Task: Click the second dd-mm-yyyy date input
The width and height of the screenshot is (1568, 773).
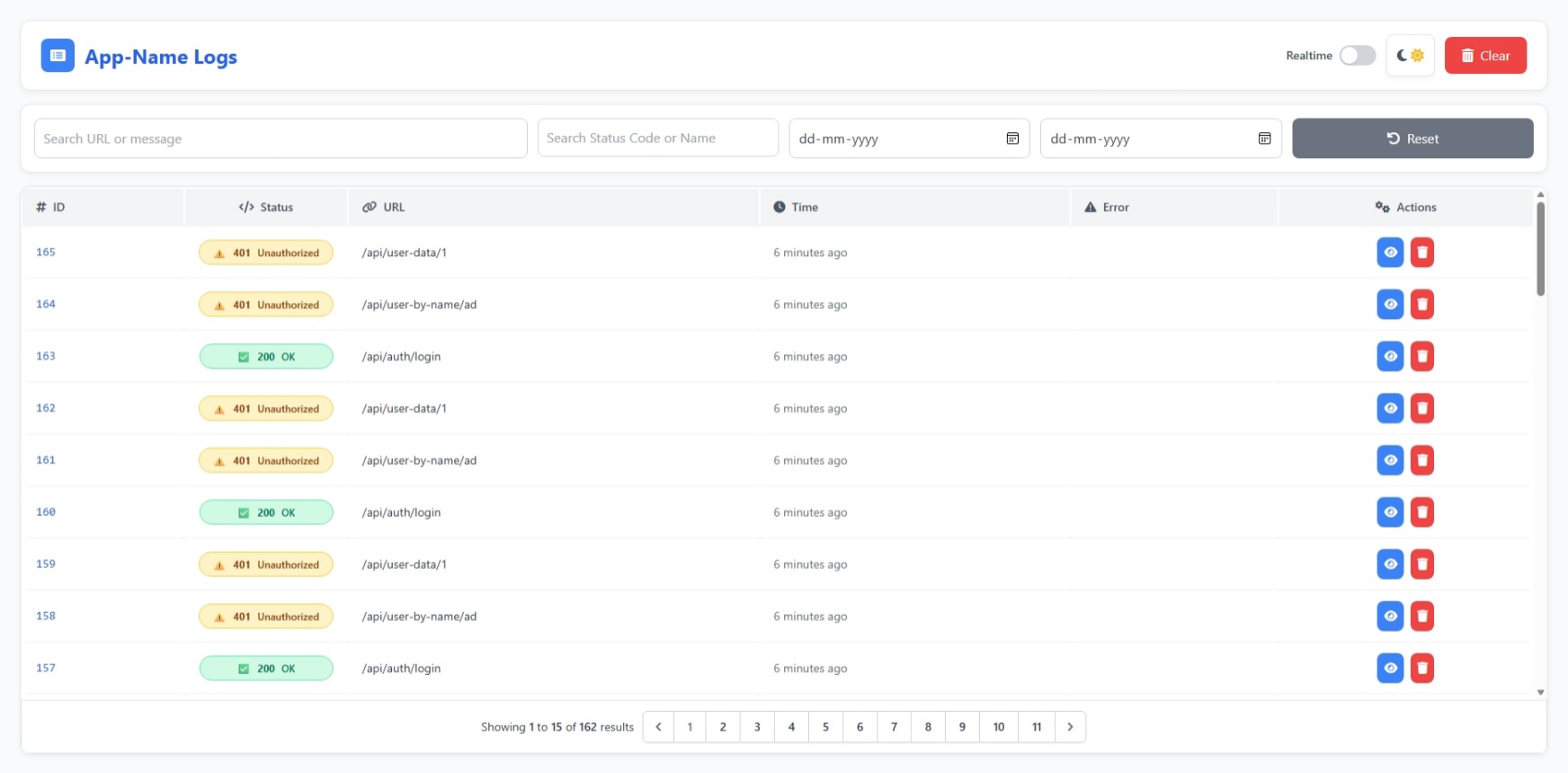Action: click(1161, 138)
